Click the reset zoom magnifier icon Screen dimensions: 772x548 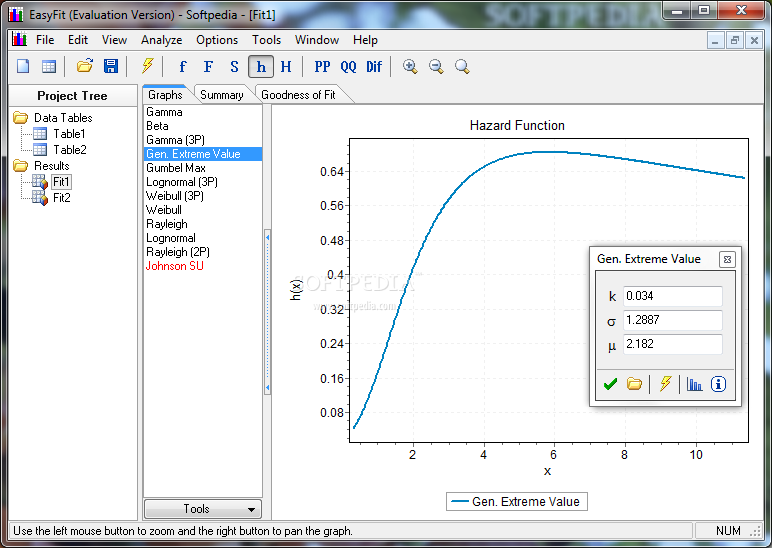click(462, 66)
